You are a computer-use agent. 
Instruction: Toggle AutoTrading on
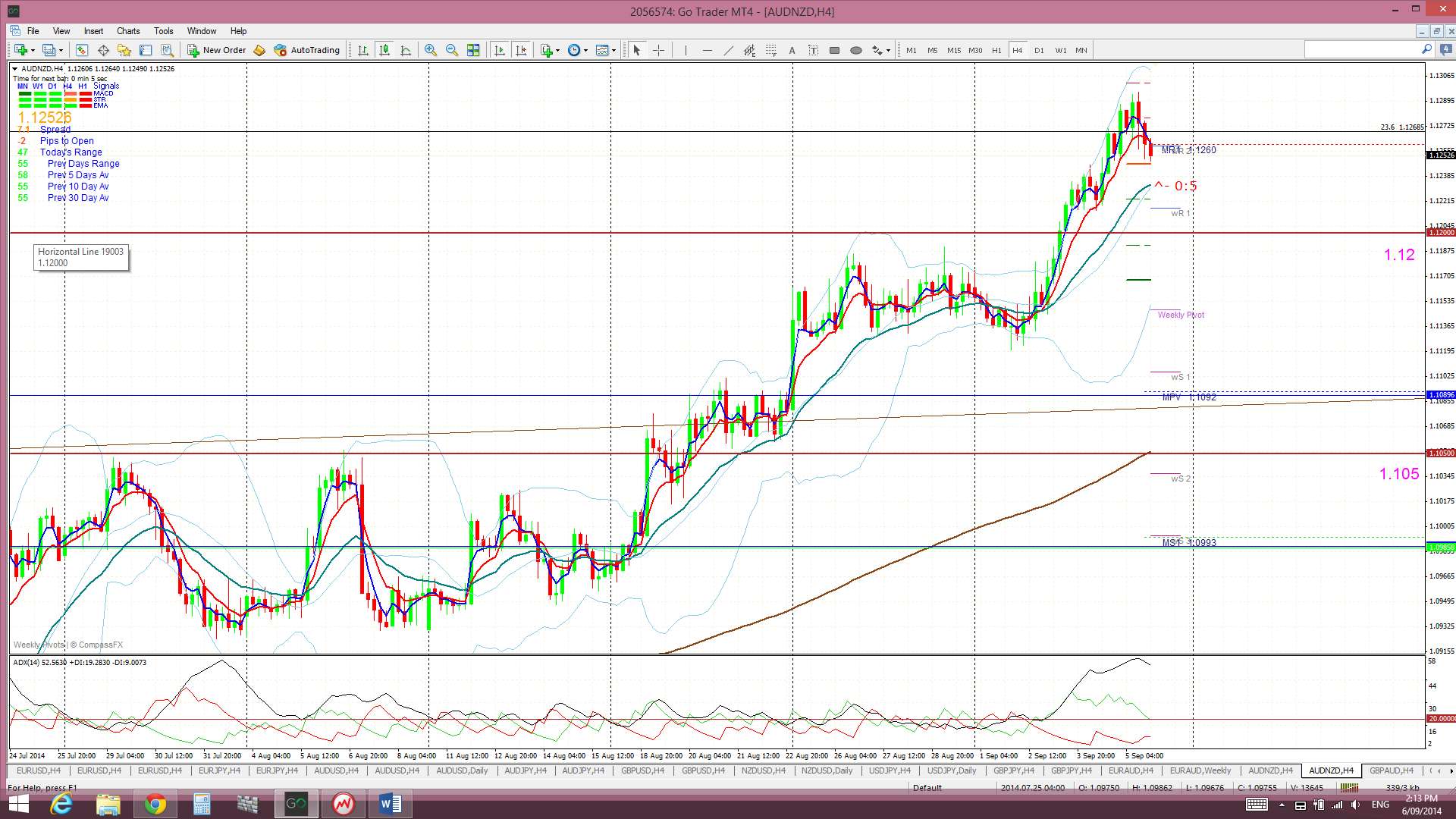click(307, 50)
